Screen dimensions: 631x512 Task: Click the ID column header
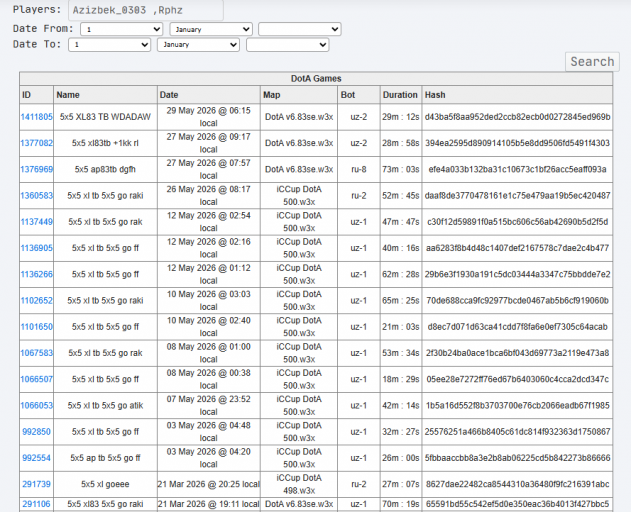[x=37, y=95]
